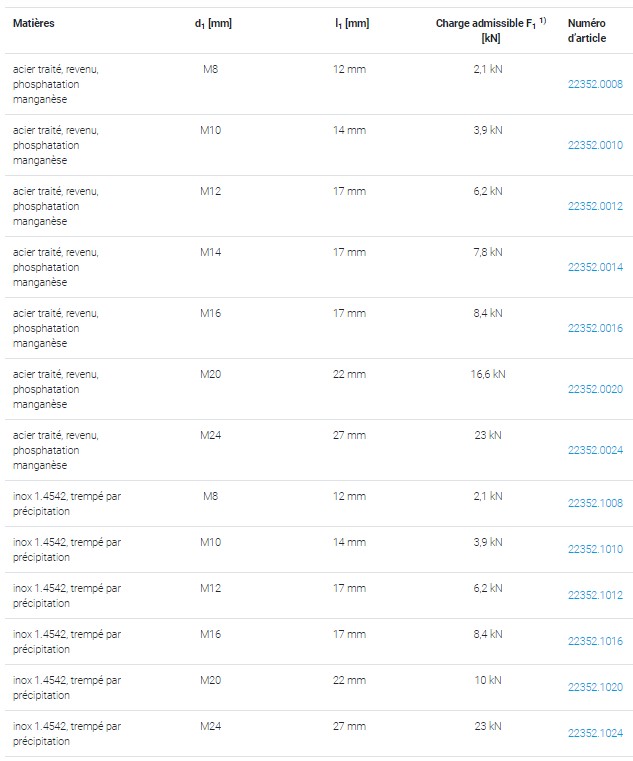This screenshot has width=633, height=761.
Task: Click the Matières column header
Action: [33, 23]
